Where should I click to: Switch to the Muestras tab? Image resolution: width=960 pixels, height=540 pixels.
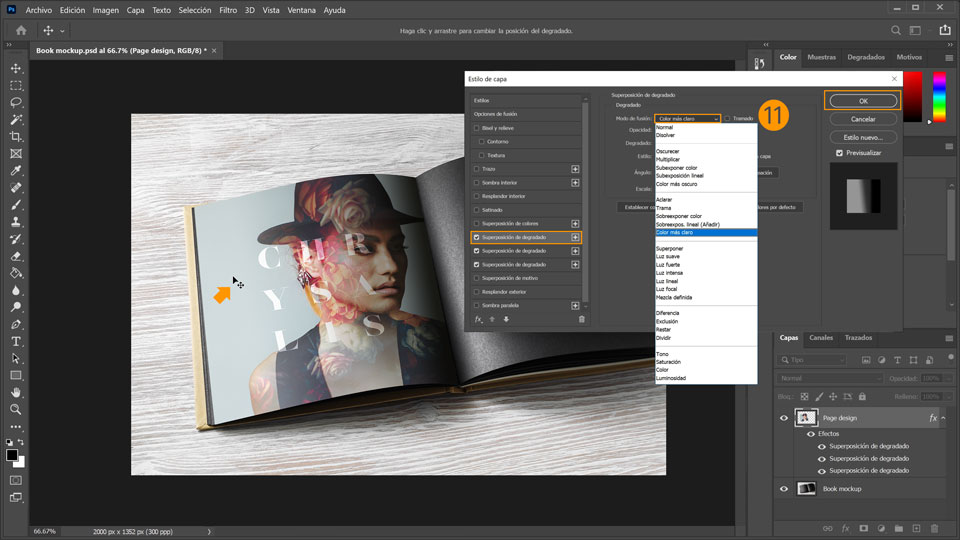point(821,57)
